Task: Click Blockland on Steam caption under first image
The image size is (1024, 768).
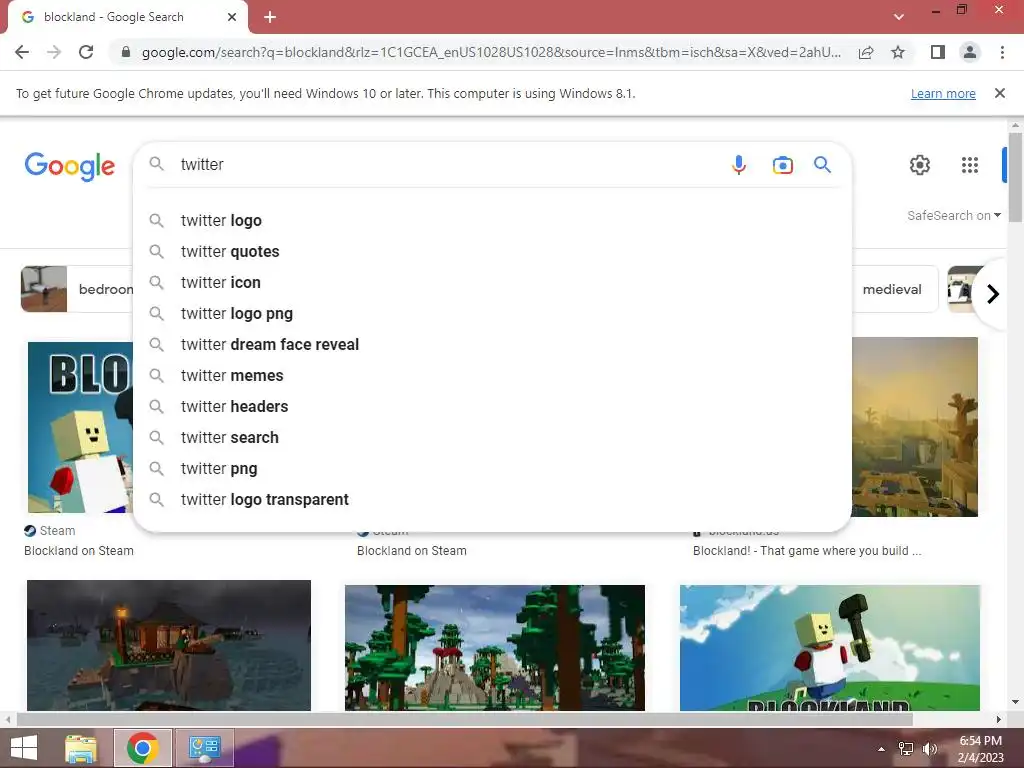Action: pos(79,551)
